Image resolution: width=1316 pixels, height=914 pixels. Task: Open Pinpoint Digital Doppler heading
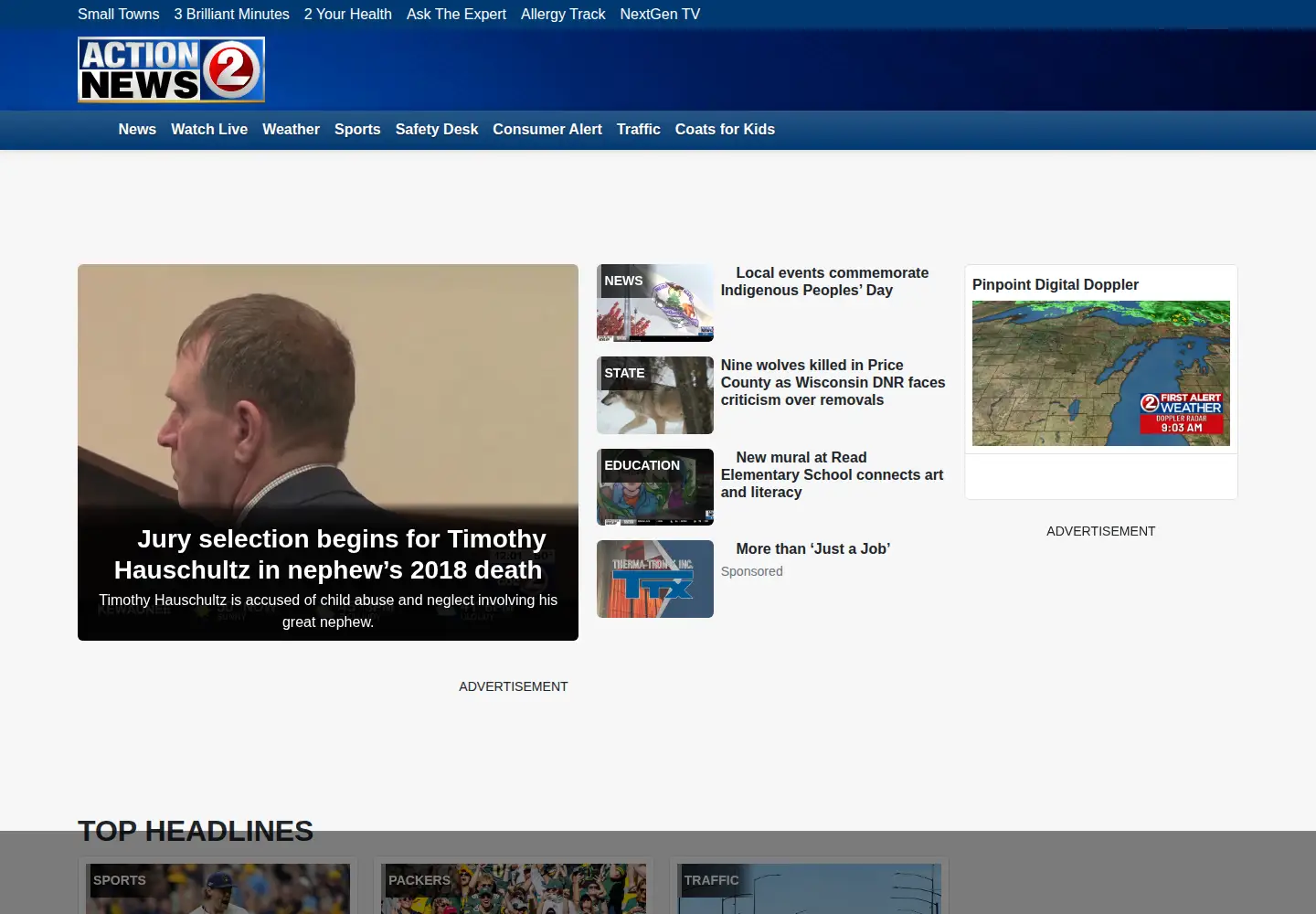tap(1056, 284)
